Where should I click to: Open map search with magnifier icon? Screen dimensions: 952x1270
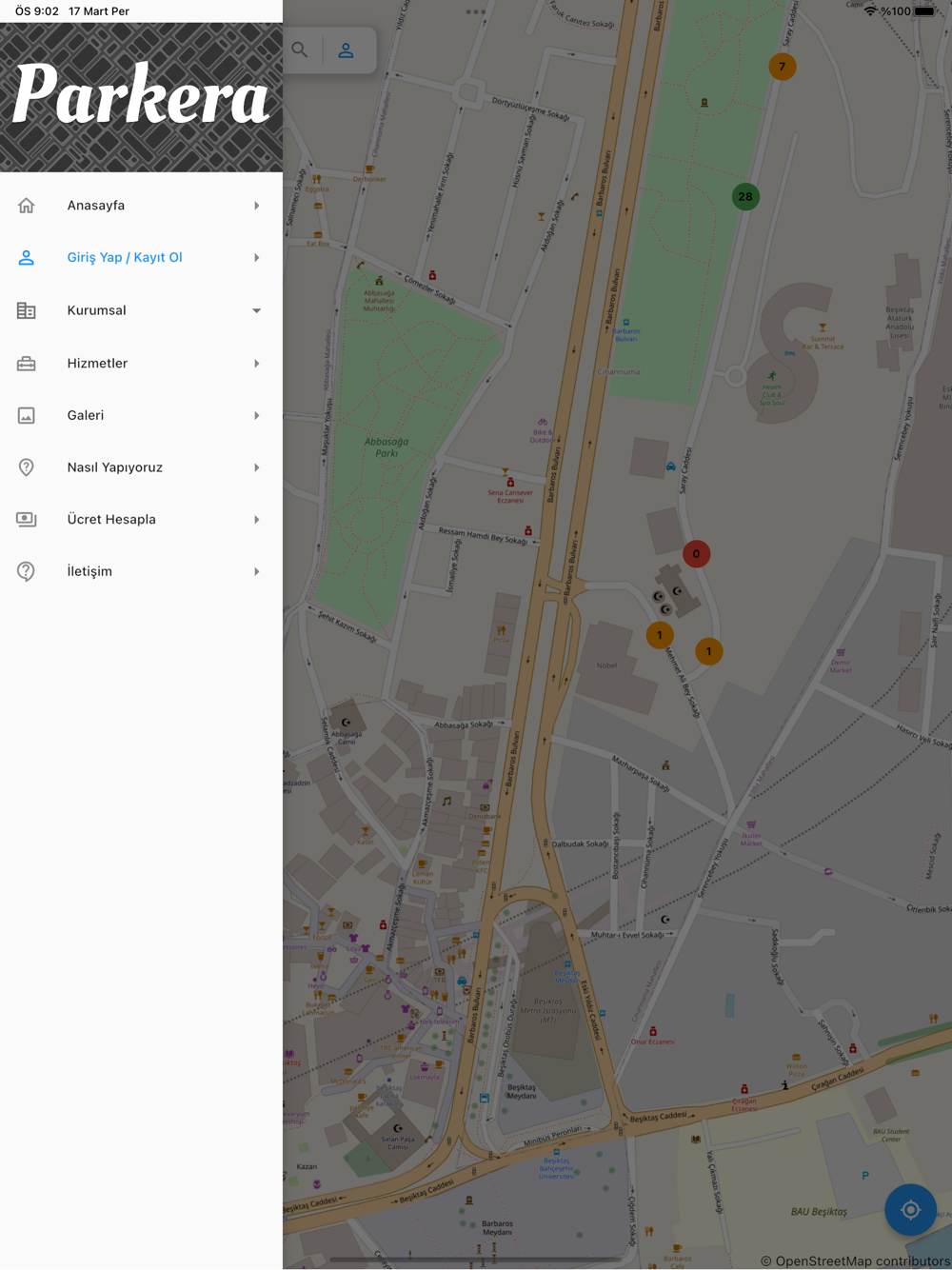click(300, 50)
